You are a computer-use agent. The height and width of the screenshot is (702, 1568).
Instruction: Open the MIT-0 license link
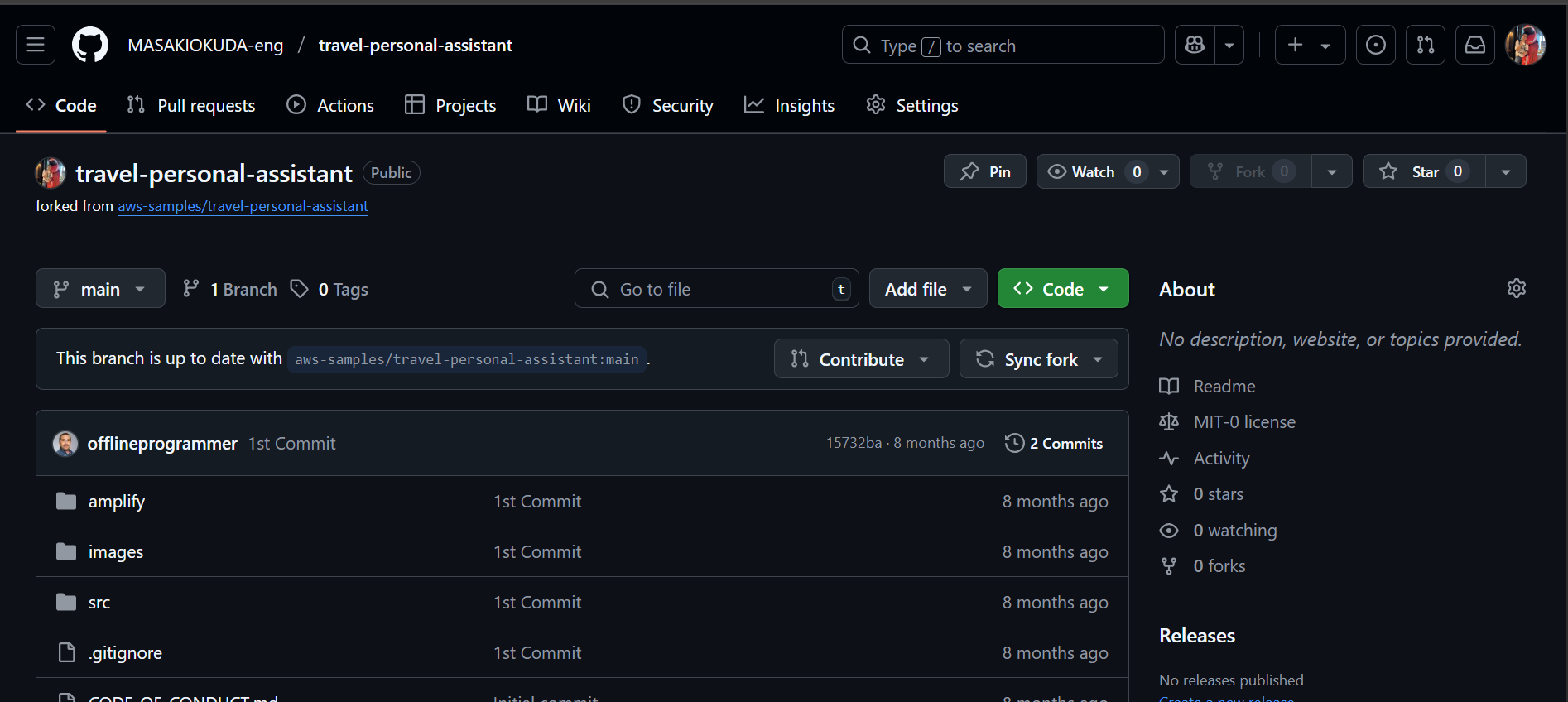[1228, 422]
